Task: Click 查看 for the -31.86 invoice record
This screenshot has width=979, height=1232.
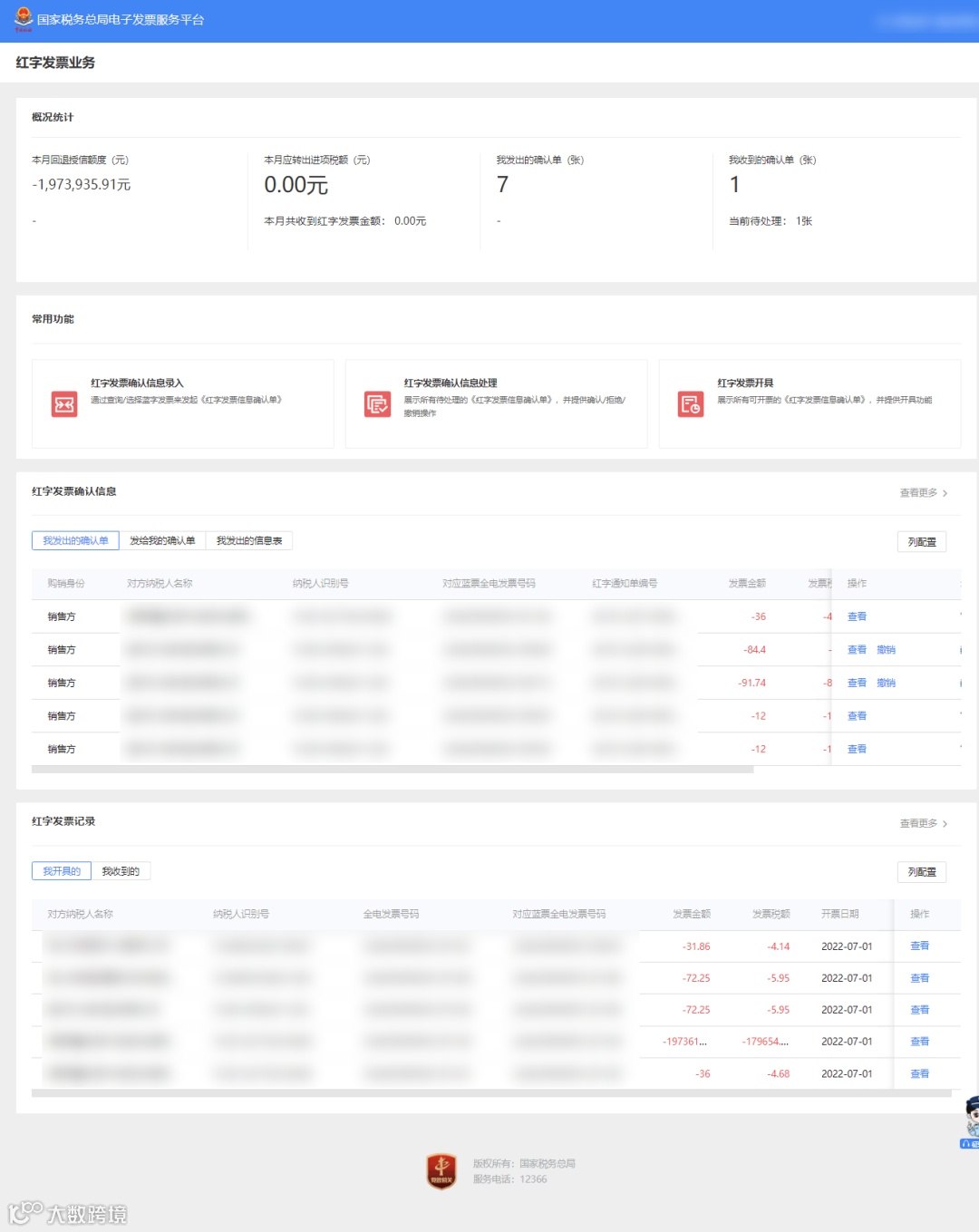Action: coord(919,946)
